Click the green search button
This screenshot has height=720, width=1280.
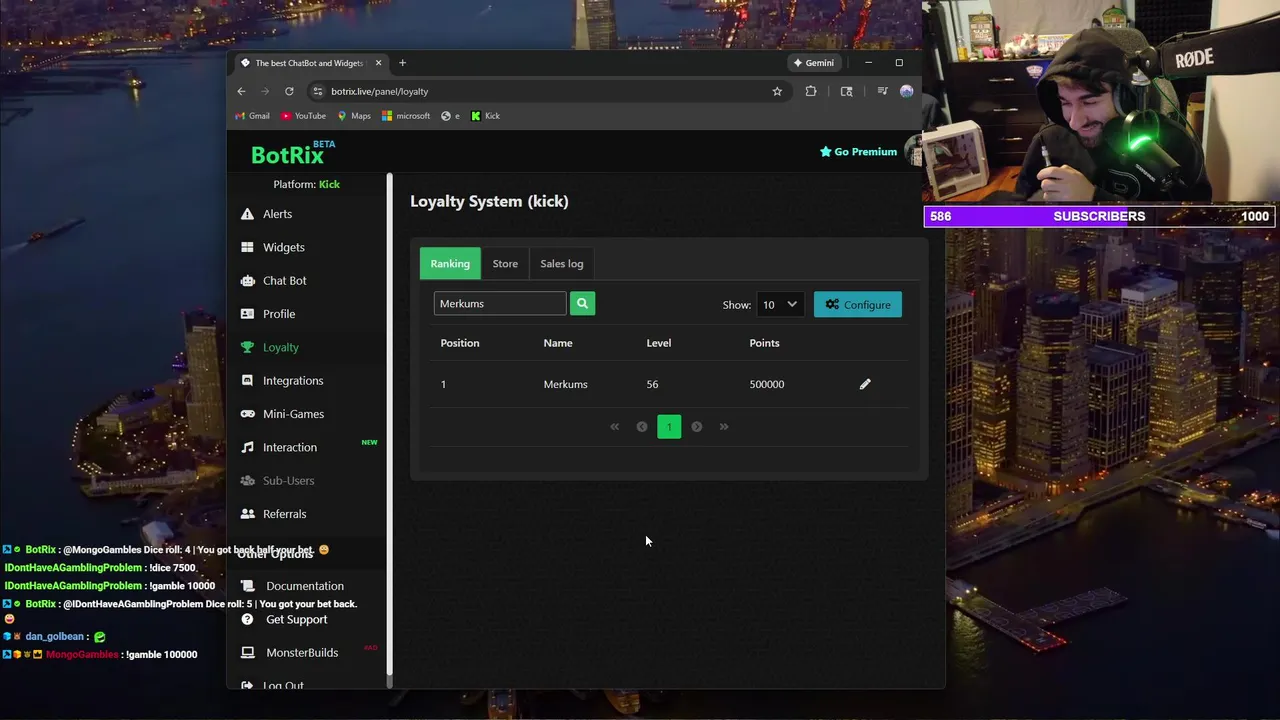pos(582,303)
